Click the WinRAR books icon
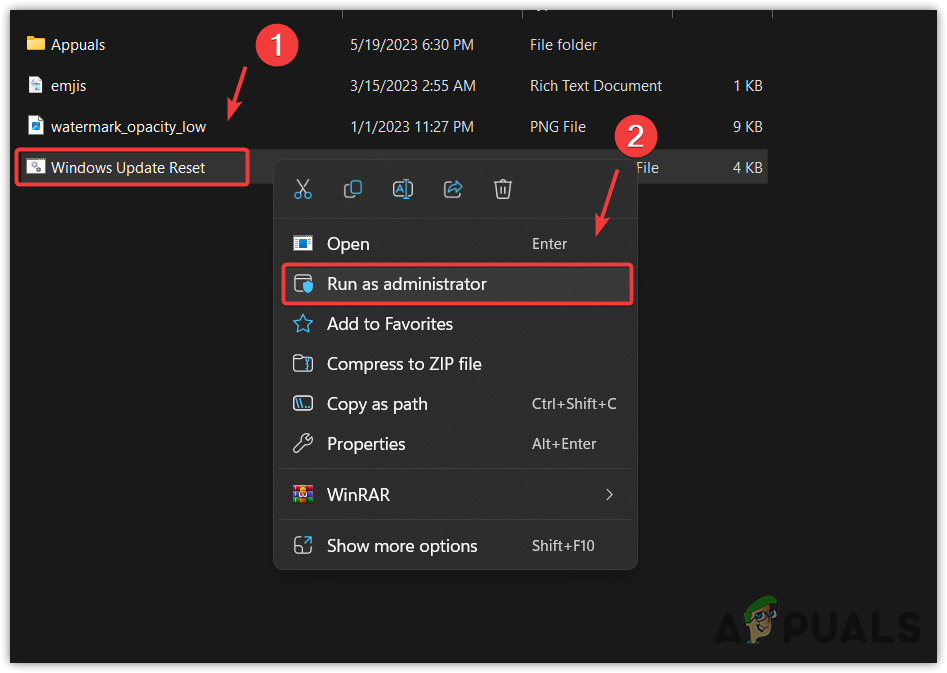The height and width of the screenshot is (673, 947). [303, 494]
